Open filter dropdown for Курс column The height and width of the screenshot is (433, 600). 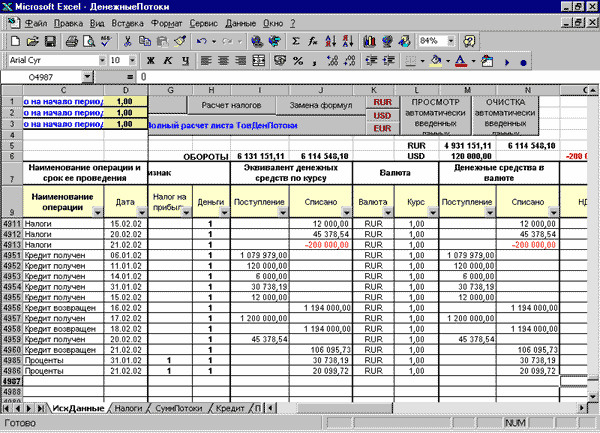pos(433,212)
